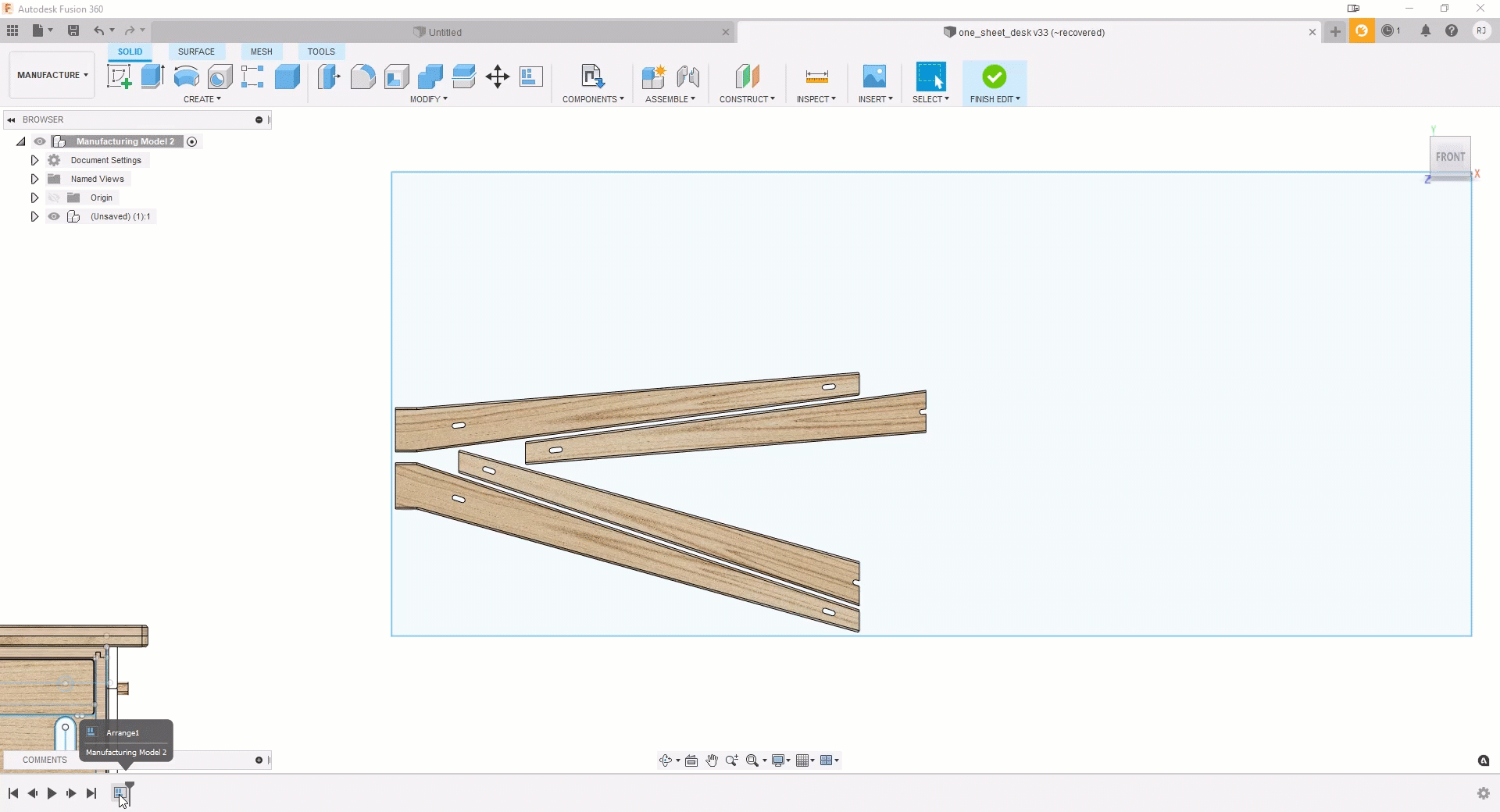
Task: Switch to the SURFACE tab
Action: (x=196, y=52)
